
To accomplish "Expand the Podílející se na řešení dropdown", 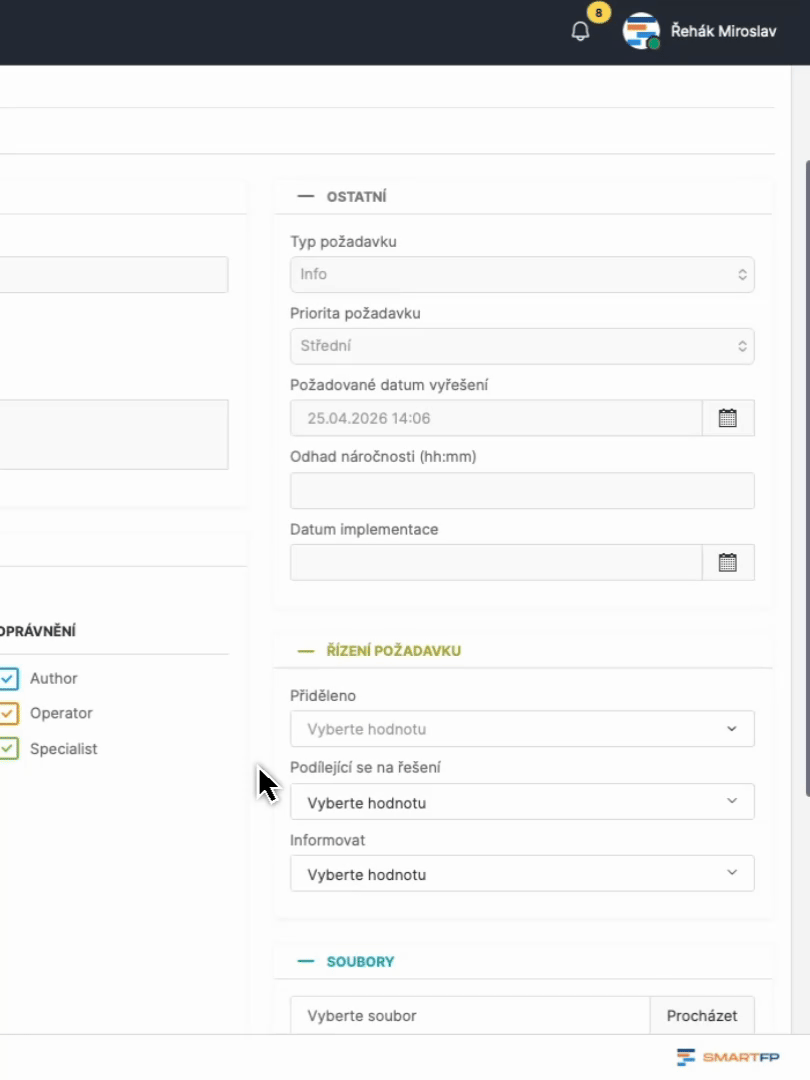I will [522, 802].
